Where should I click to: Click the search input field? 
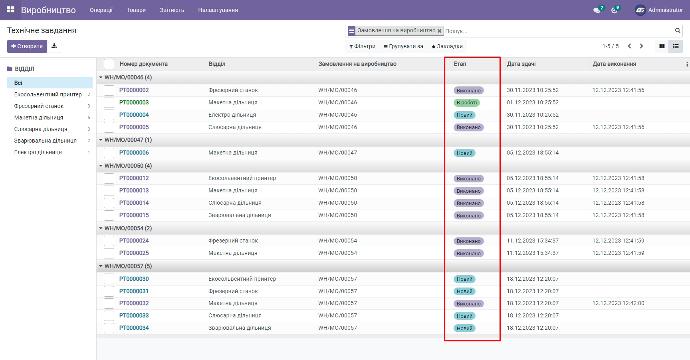[559, 31]
